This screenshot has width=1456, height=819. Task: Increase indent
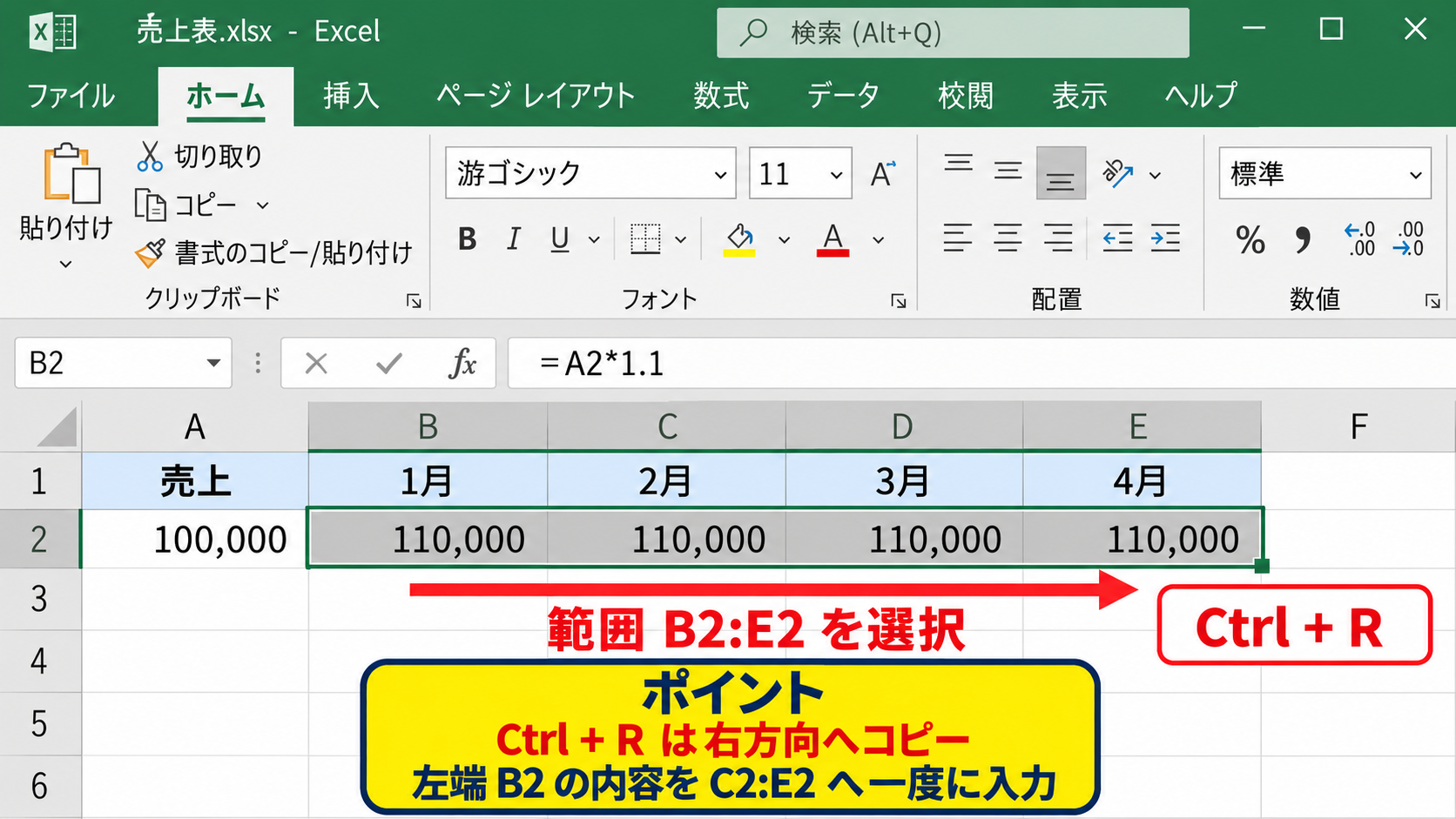[x=1165, y=238]
